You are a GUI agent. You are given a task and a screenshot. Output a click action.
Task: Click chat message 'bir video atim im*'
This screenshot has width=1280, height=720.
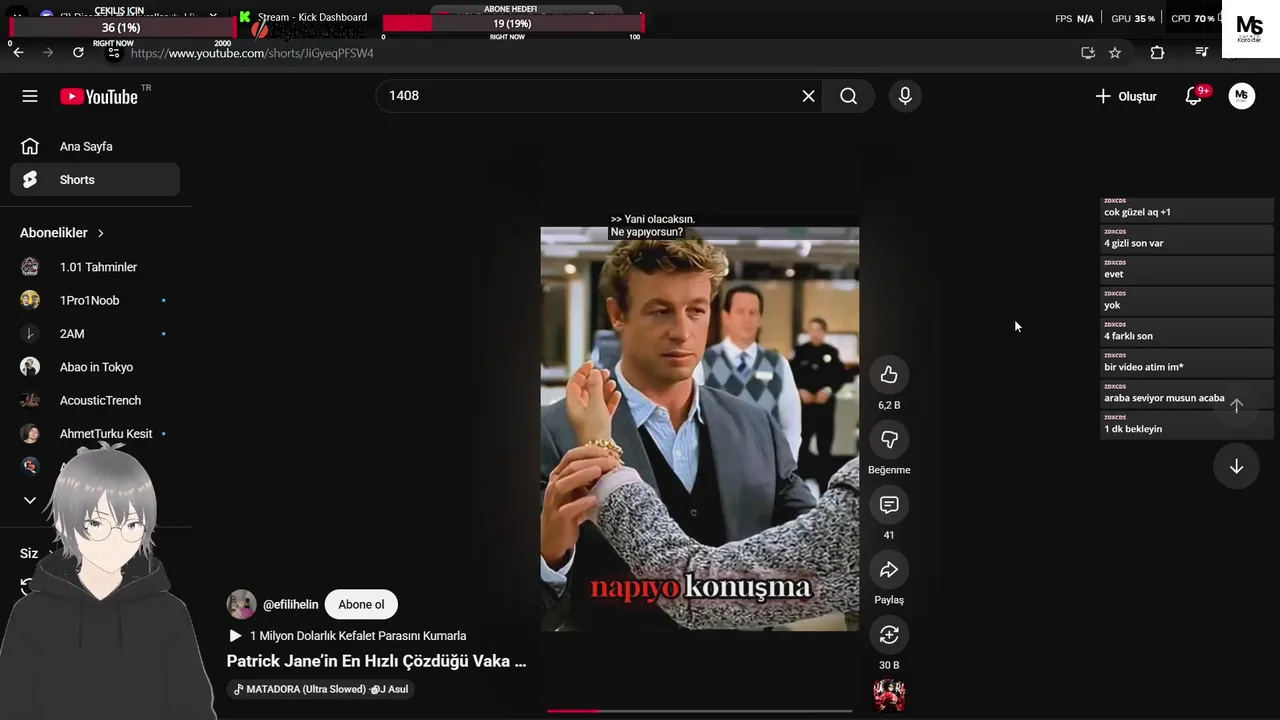pyautogui.click(x=1187, y=363)
